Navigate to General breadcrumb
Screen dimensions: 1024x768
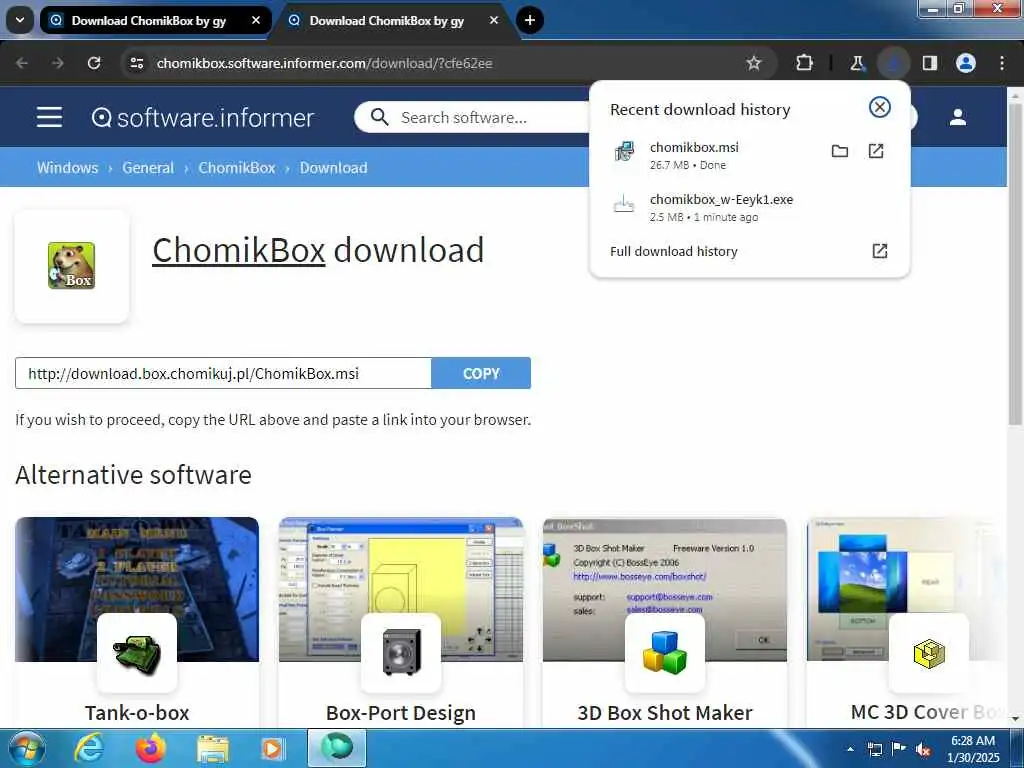(148, 168)
